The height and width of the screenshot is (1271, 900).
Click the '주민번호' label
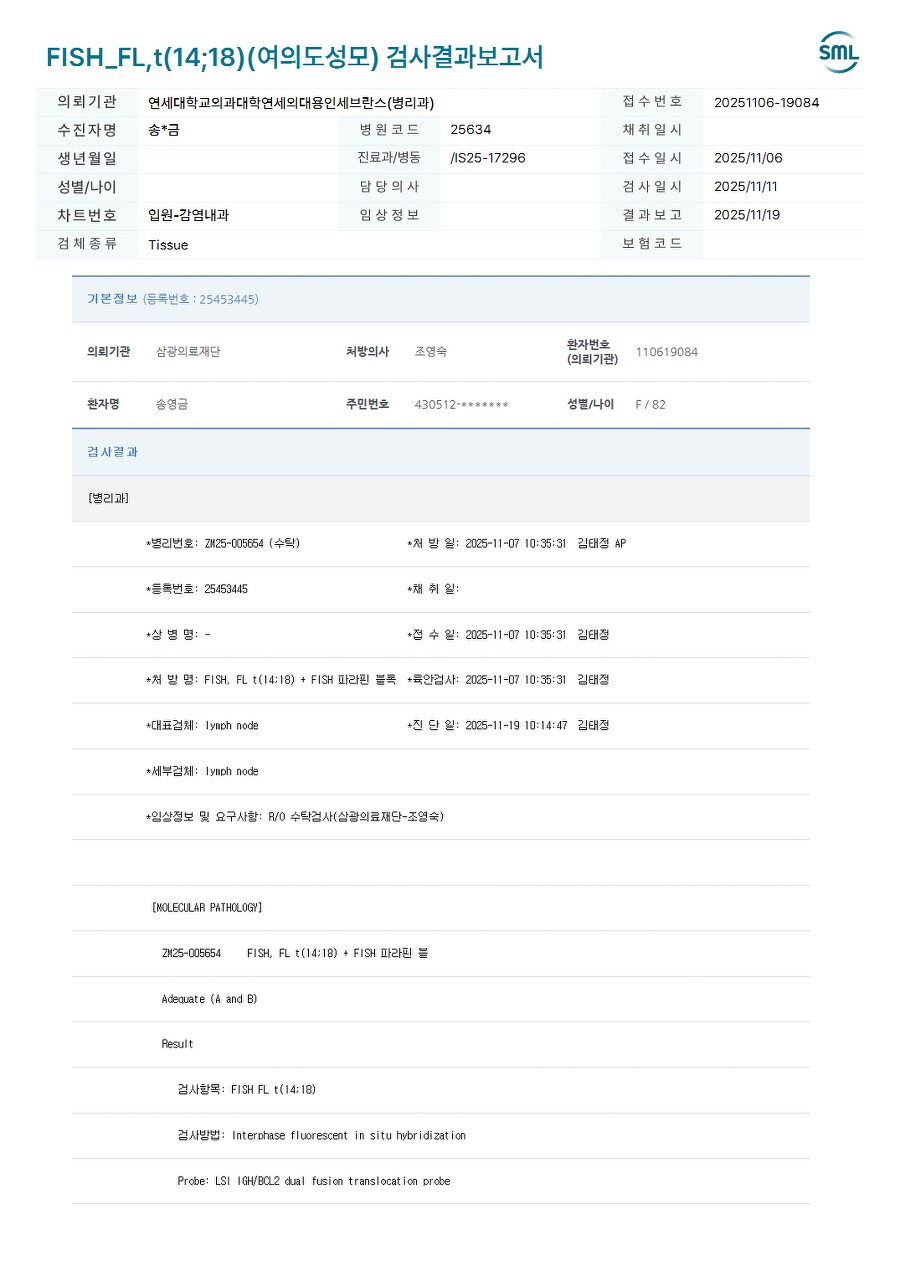pos(368,404)
